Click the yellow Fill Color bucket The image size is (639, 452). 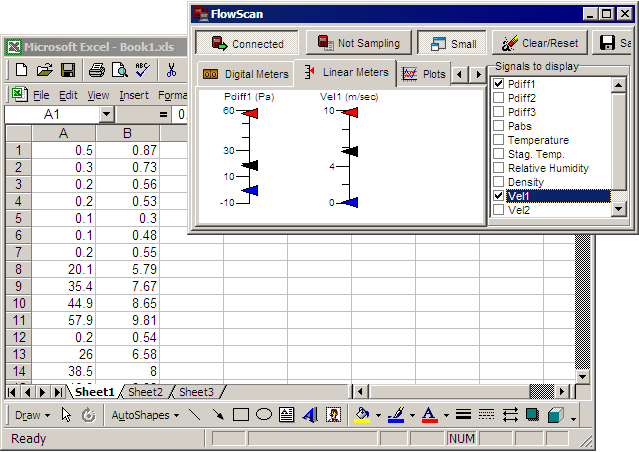pos(363,414)
